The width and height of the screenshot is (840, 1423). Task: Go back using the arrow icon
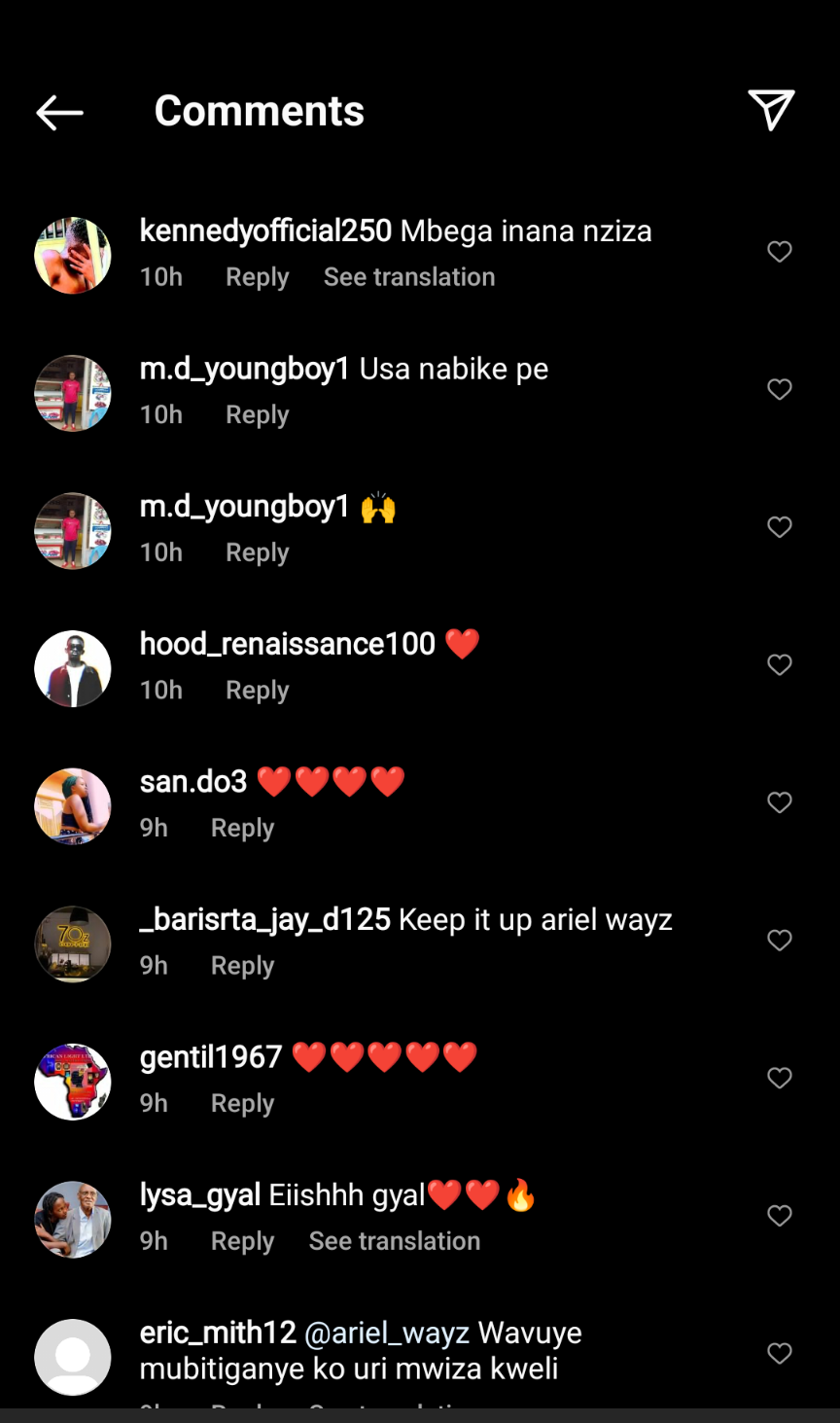[59, 113]
